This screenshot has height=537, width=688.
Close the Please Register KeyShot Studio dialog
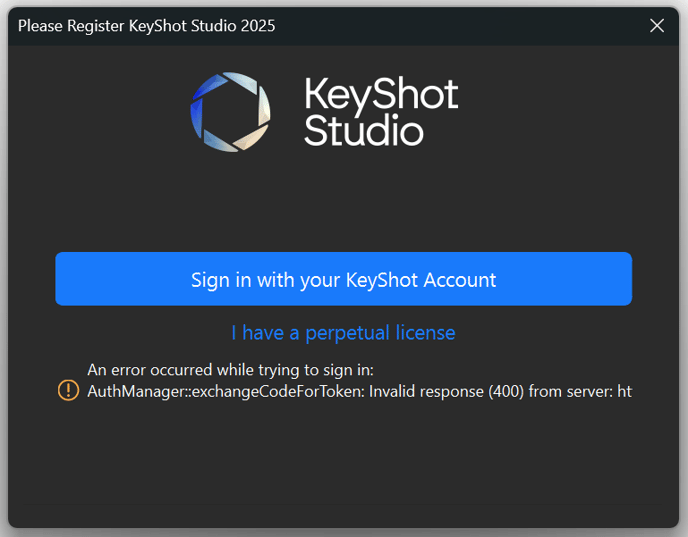coord(657,25)
